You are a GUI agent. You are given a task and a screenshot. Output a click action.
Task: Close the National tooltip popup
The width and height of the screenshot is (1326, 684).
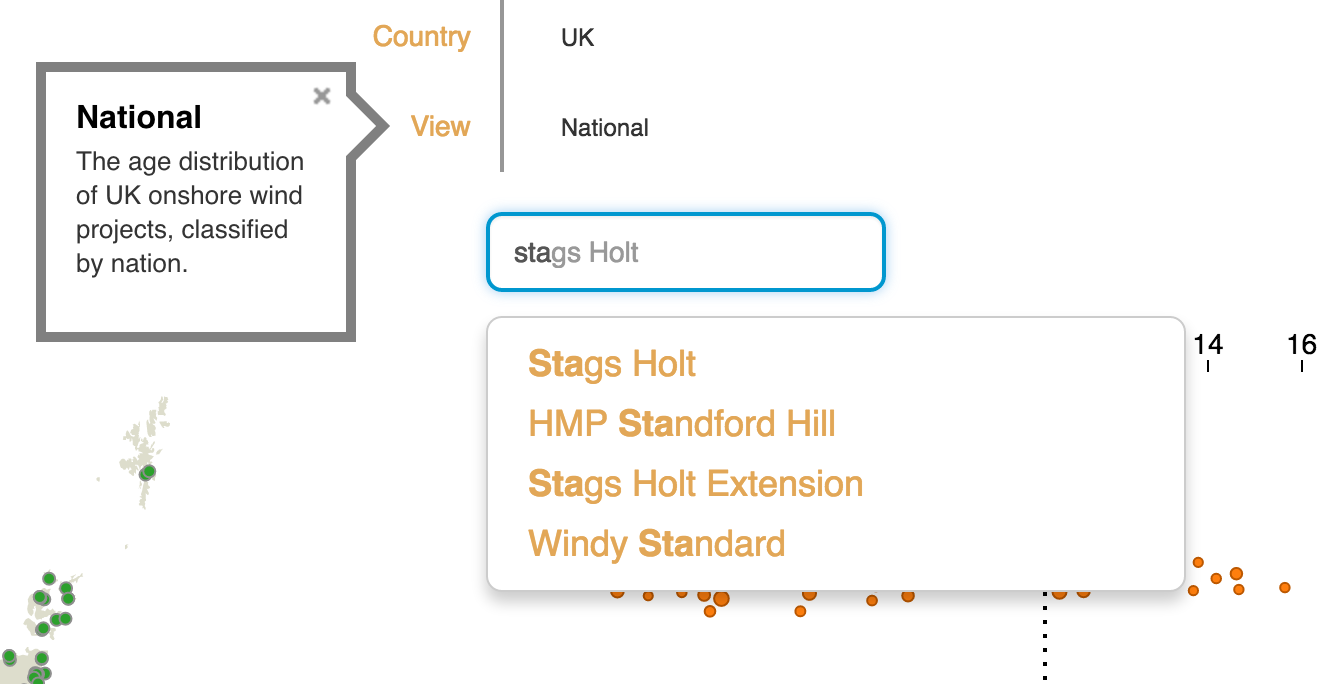pyautogui.click(x=321, y=96)
